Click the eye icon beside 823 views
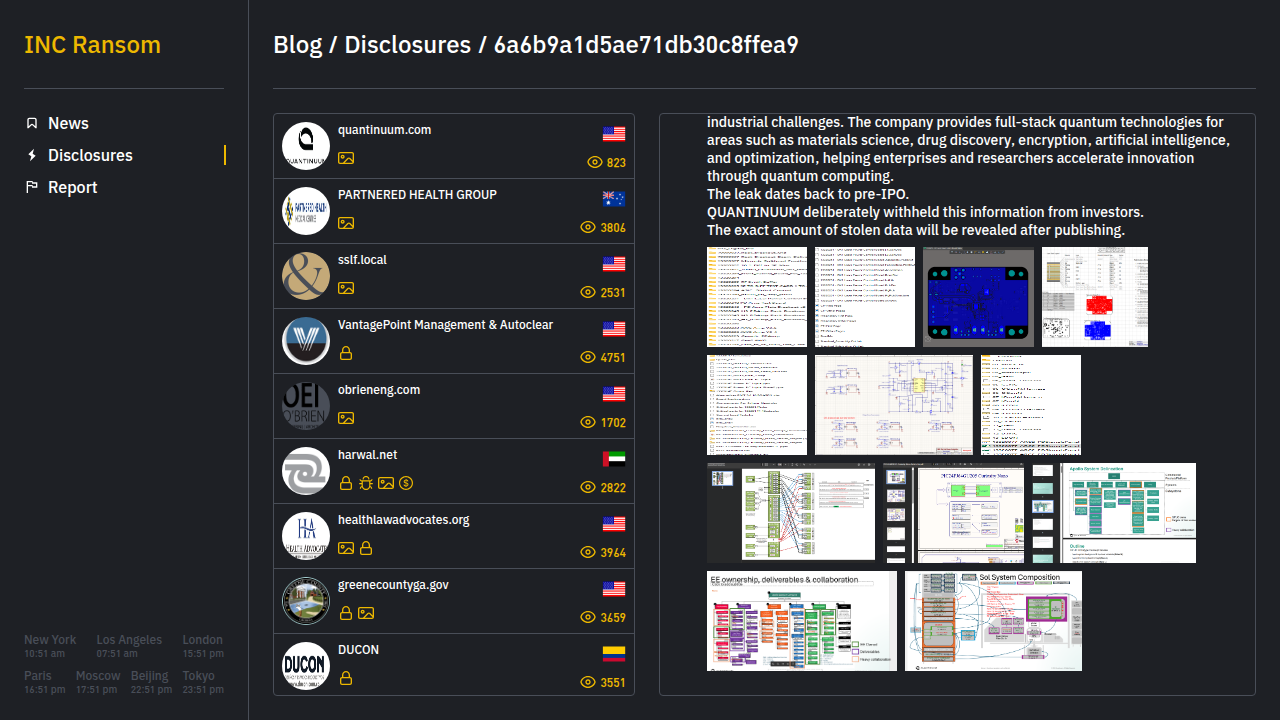 point(594,162)
